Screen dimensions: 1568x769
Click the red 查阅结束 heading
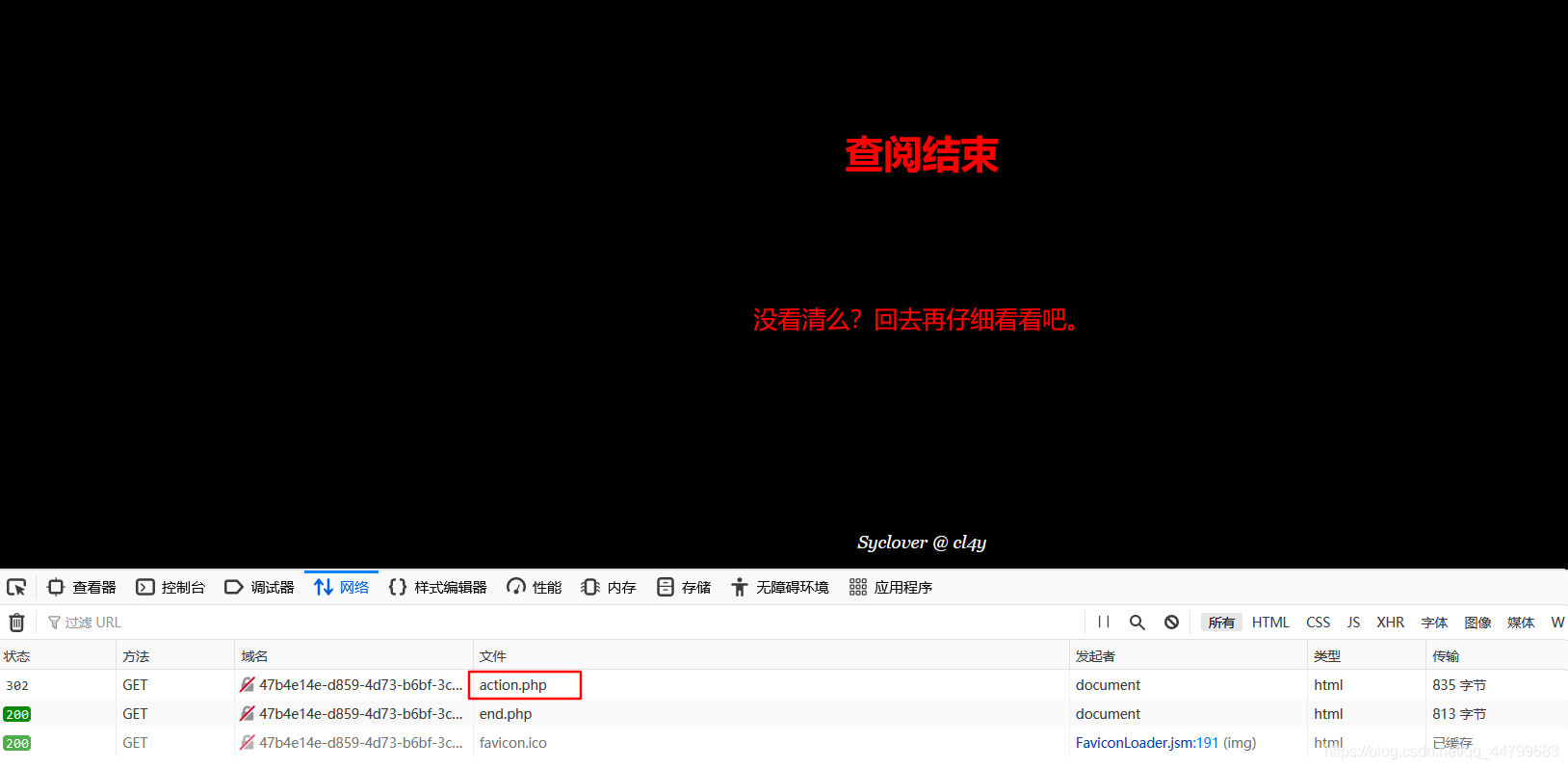pos(922,155)
